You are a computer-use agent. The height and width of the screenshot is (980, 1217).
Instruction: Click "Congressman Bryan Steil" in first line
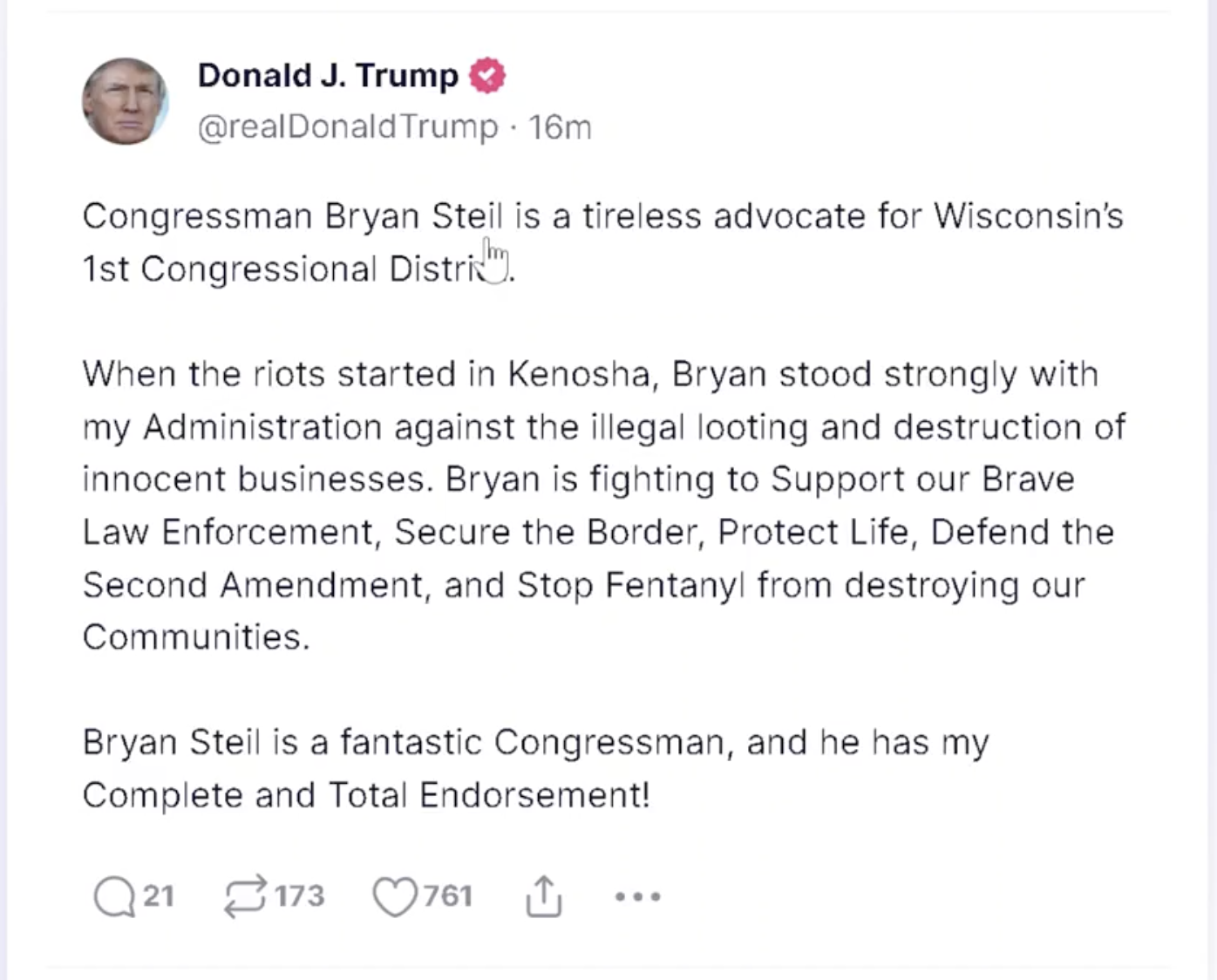coord(293,216)
